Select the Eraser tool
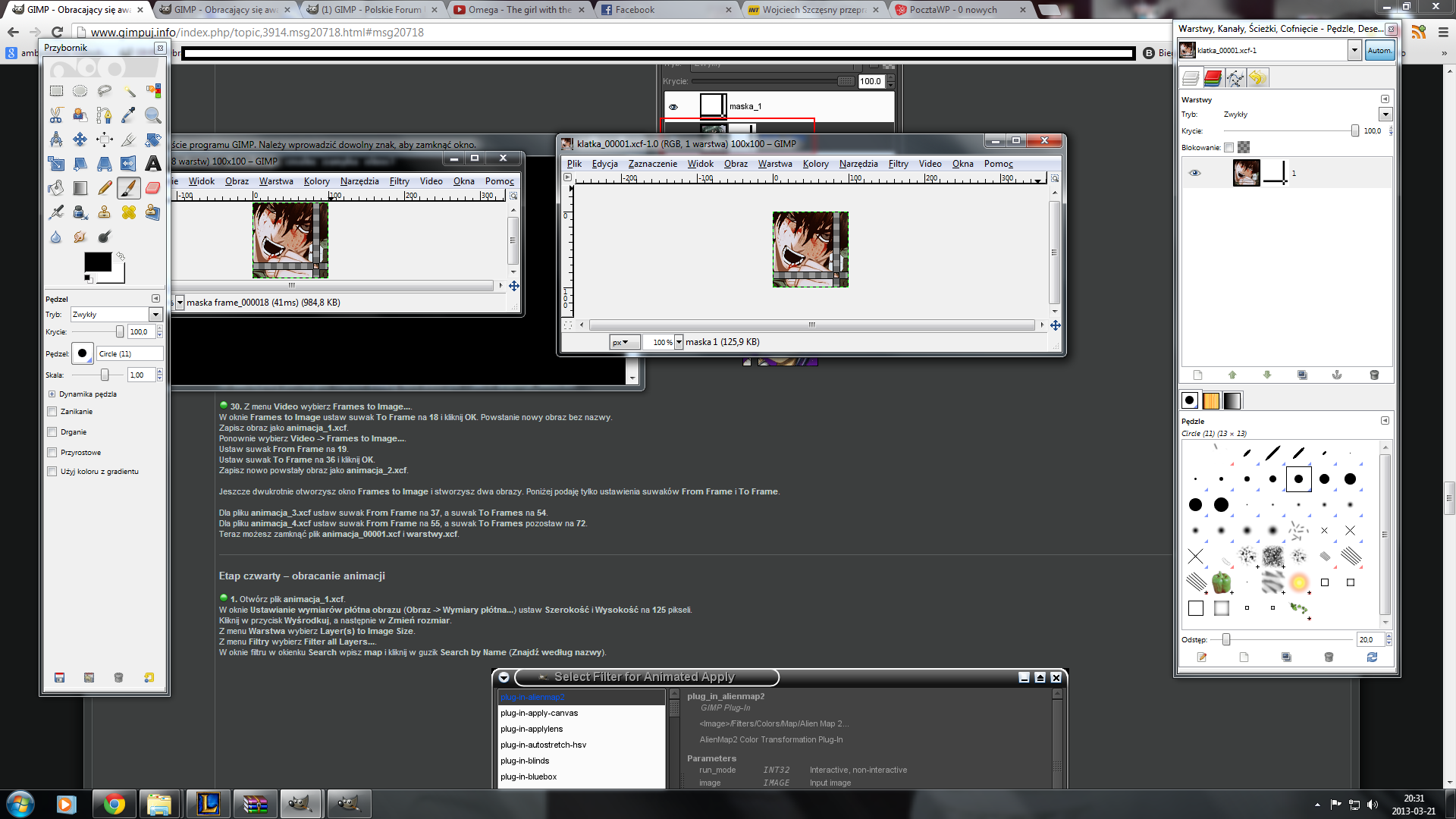Screen dimensions: 1456x819 click(153, 188)
